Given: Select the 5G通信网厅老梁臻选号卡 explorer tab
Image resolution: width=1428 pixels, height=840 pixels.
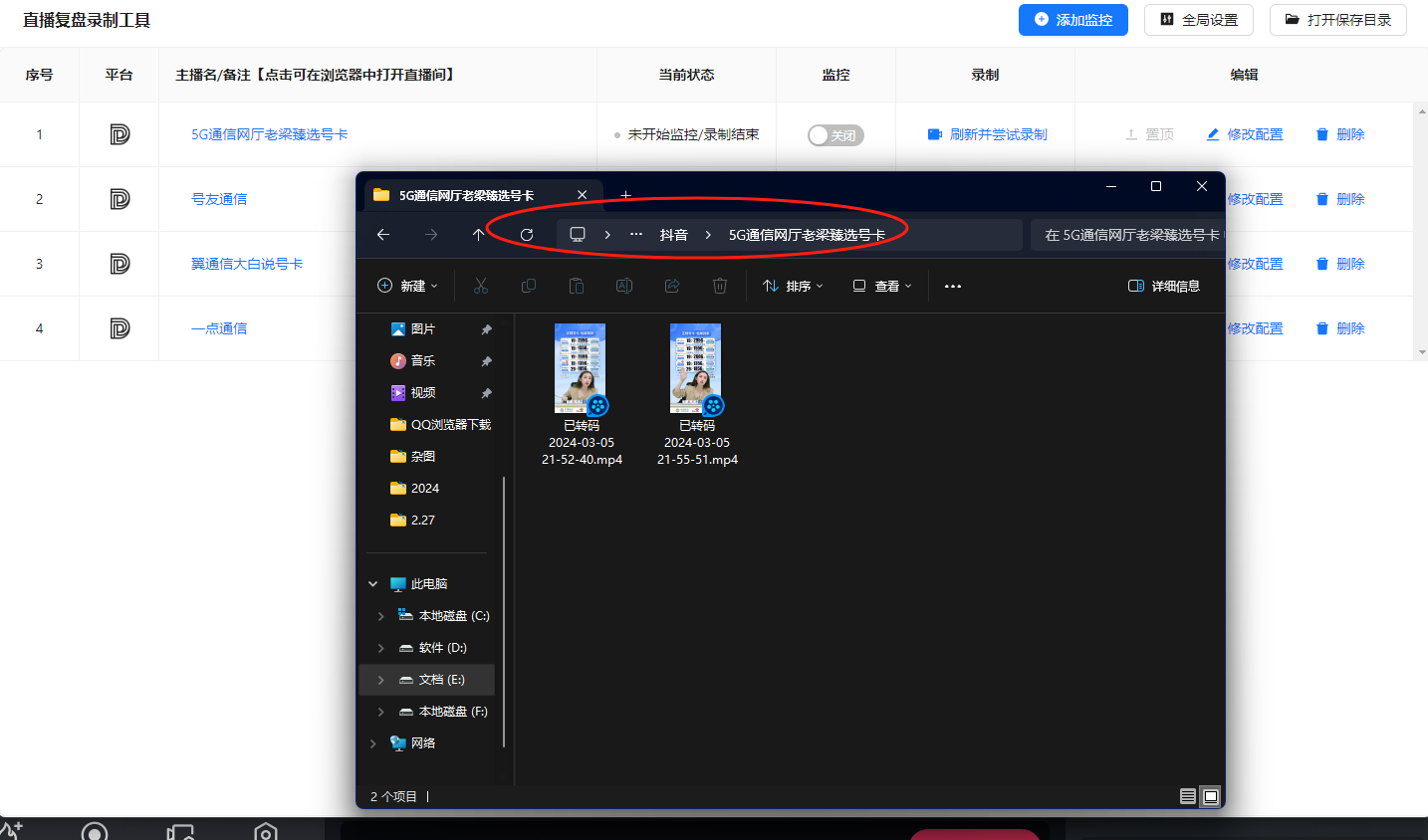Looking at the screenshot, I should (x=466, y=195).
